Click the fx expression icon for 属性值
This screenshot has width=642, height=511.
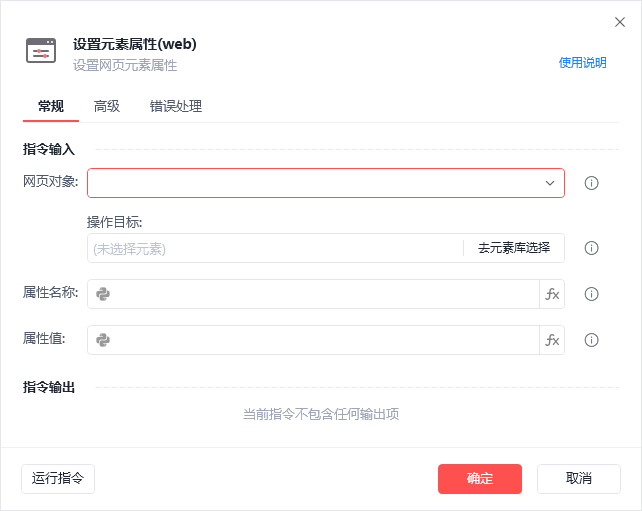click(552, 340)
